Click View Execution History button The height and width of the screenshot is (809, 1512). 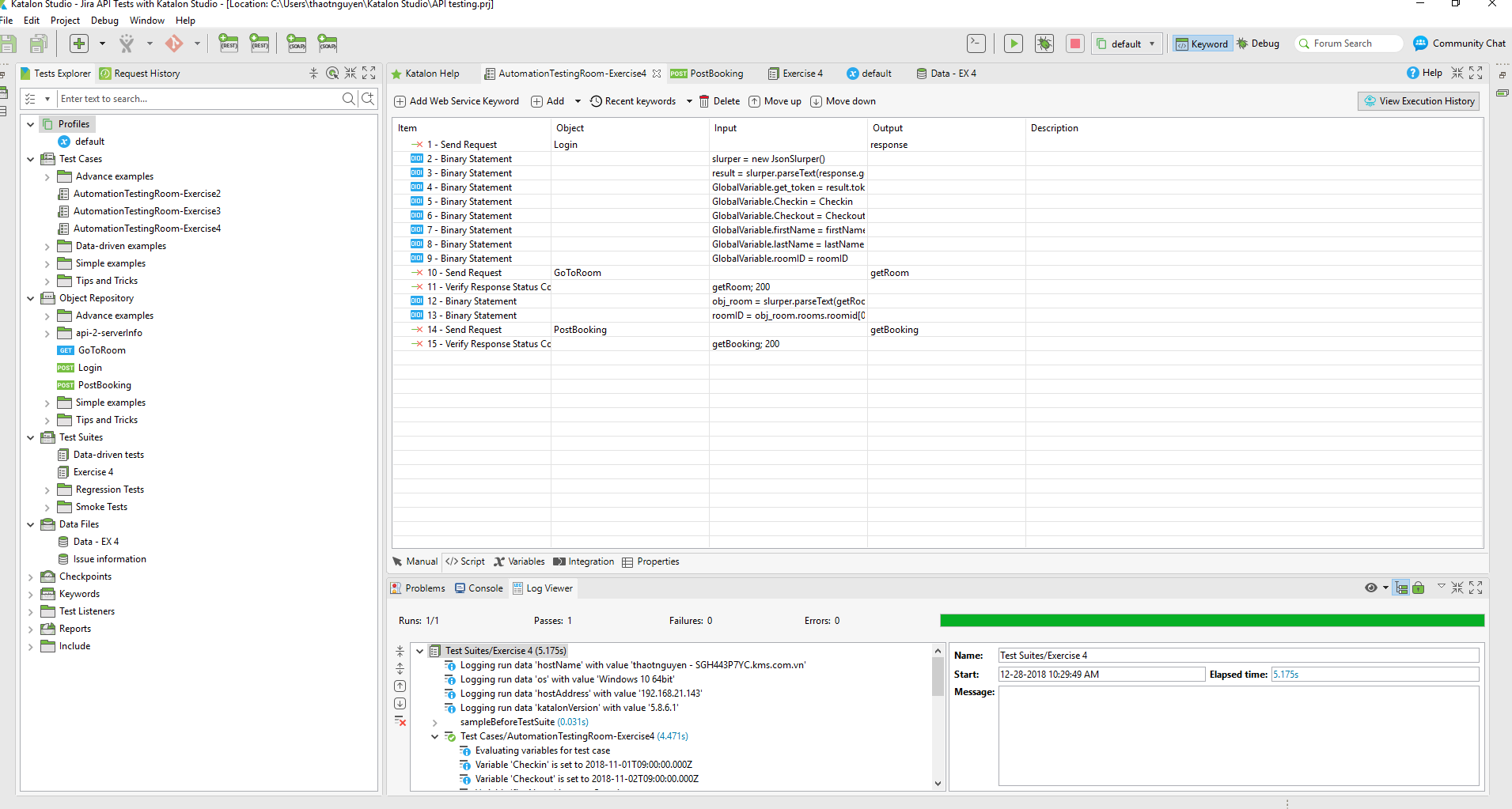pos(1419,101)
